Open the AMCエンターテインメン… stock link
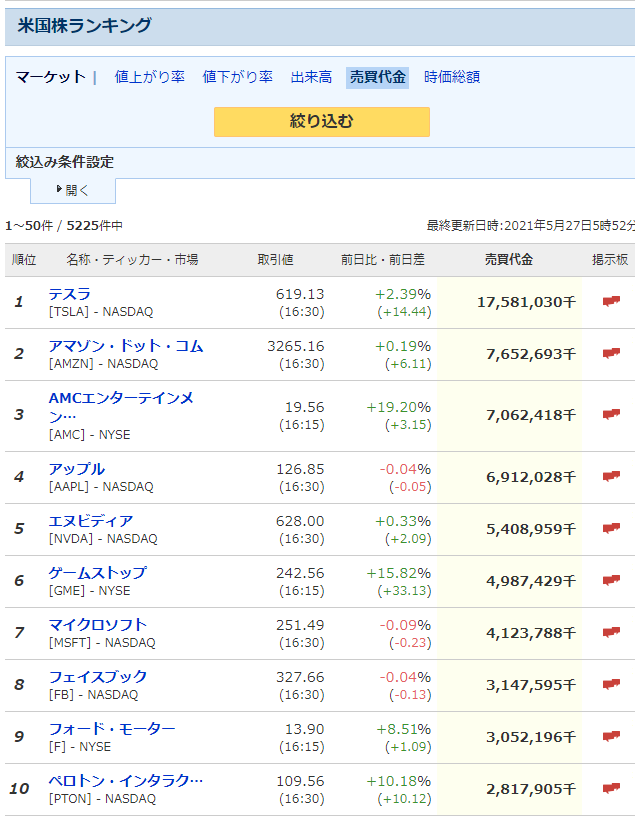Image resolution: width=635 pixels, height=816 pixels. (x=121, y=407)
